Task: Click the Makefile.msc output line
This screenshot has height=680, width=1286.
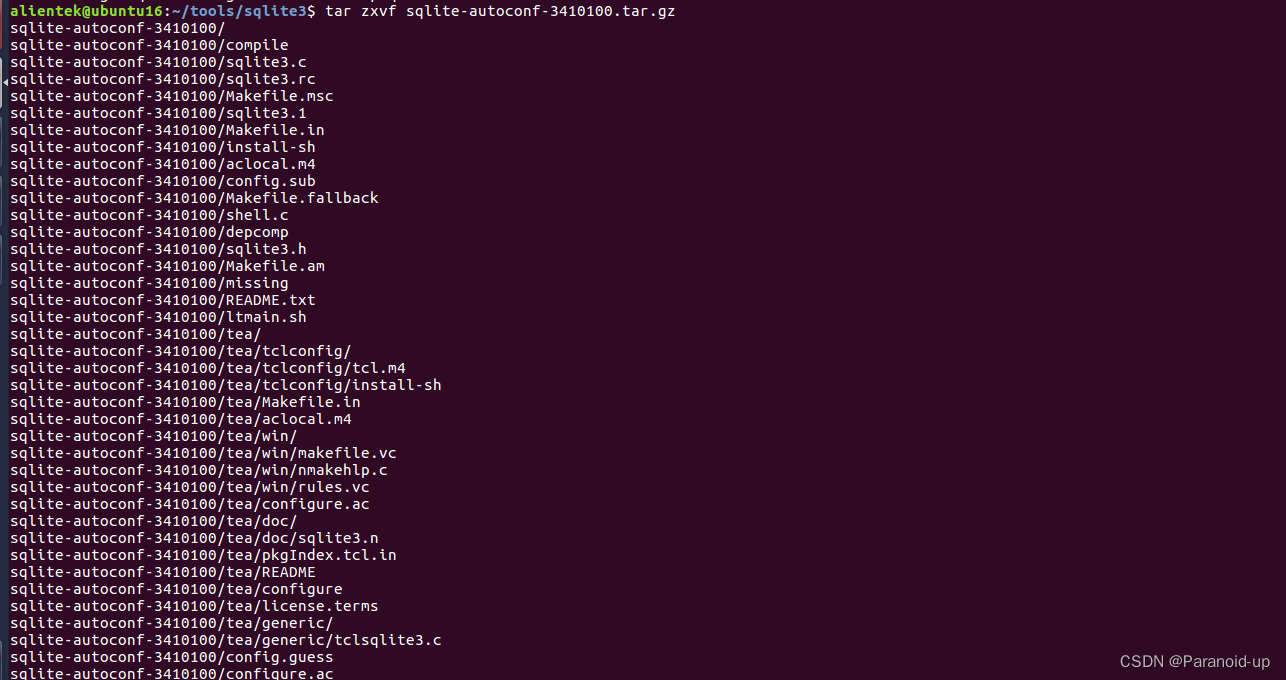Action: click(172, 96)
